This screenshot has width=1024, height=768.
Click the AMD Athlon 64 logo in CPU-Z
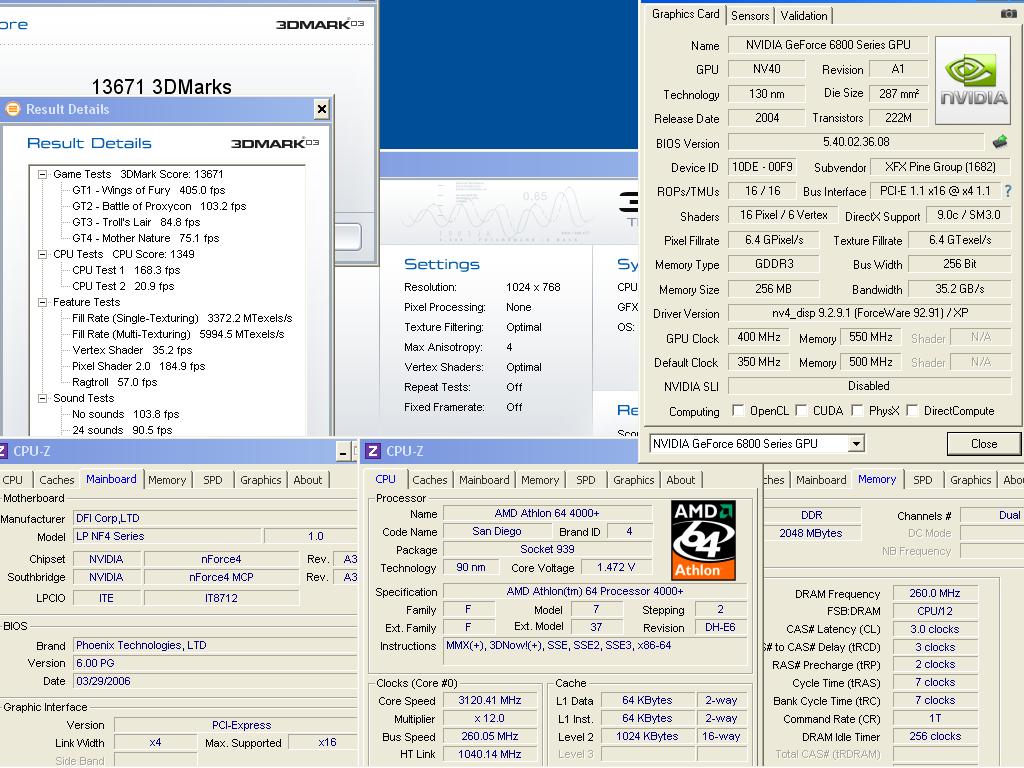(x=703, y=540)
